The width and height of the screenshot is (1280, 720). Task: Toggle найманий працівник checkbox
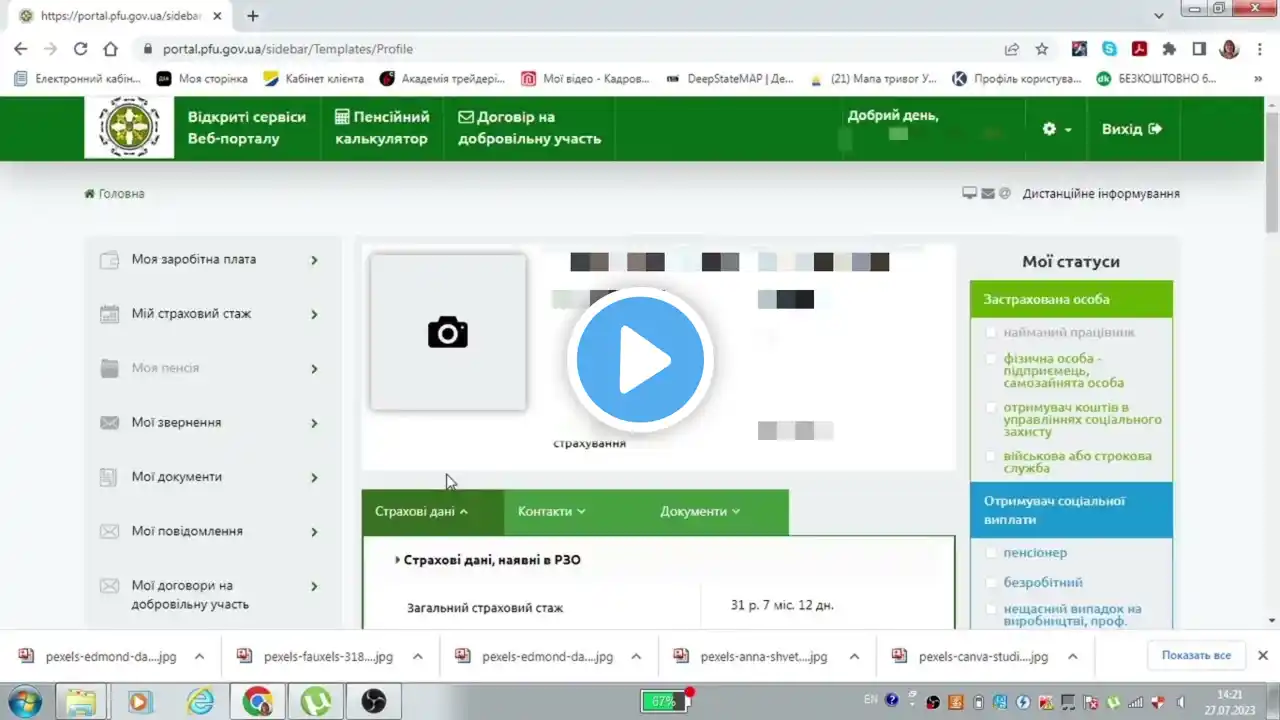tap(991, 332)
